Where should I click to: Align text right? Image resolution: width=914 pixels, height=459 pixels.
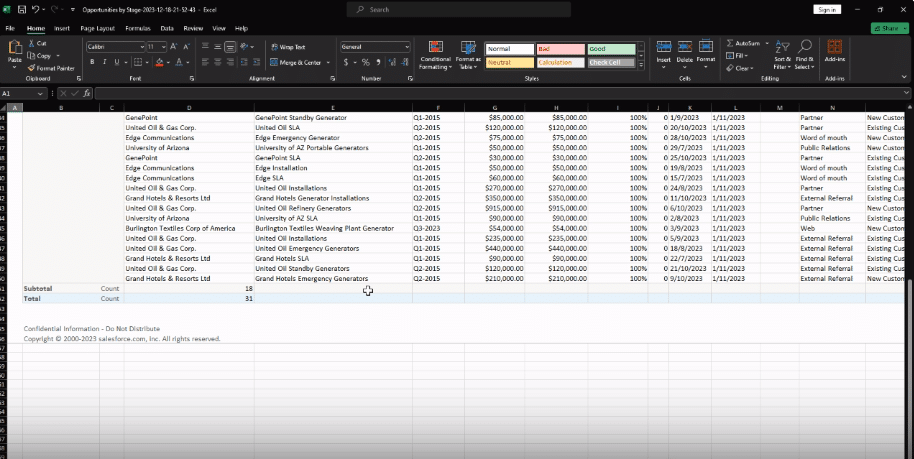(230, 62)
